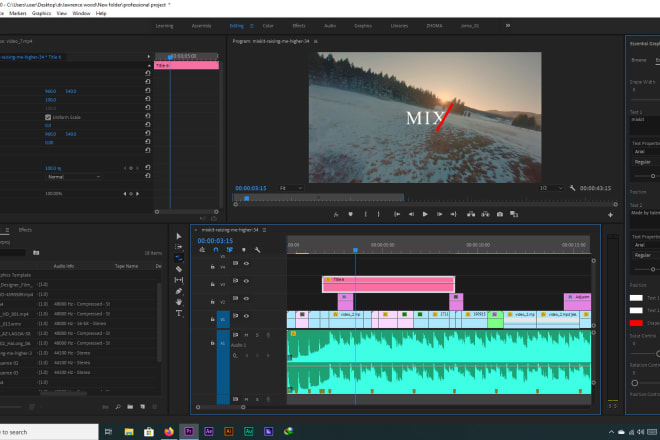Click the timeline playhead marker
This screenshot has height=440, width=660.
click(x=355, y=250)
